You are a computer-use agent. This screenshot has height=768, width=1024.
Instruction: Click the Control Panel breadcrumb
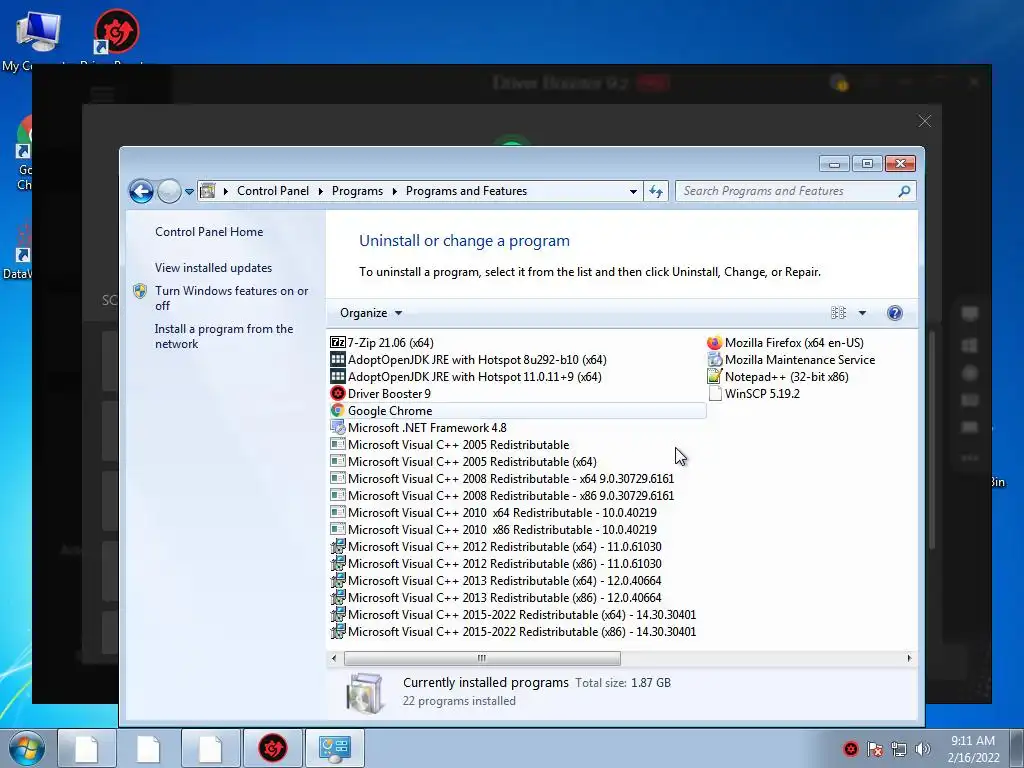[x=273, y=191]
